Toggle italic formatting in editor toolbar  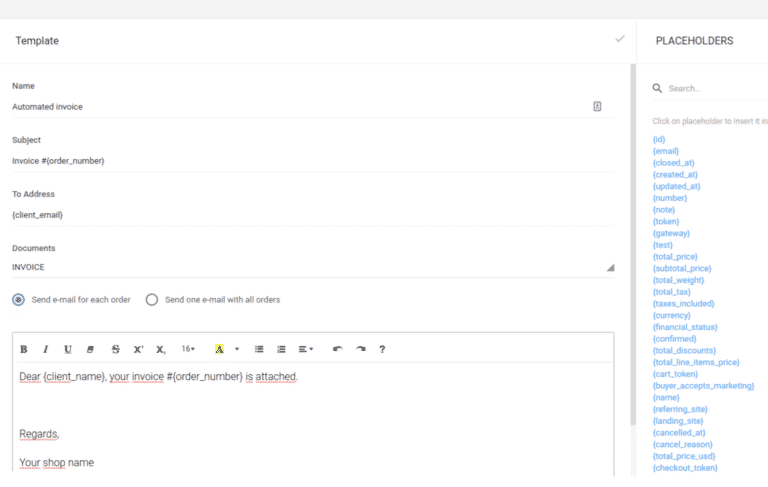point(46,349)
